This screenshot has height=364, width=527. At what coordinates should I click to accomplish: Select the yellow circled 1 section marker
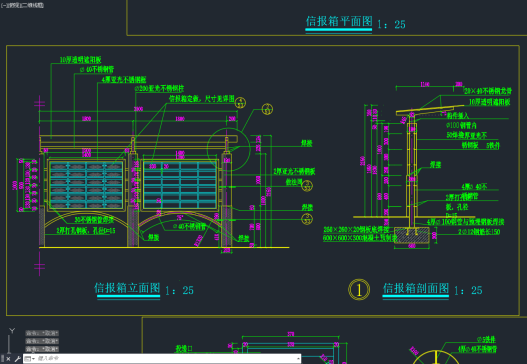(359, 289)
